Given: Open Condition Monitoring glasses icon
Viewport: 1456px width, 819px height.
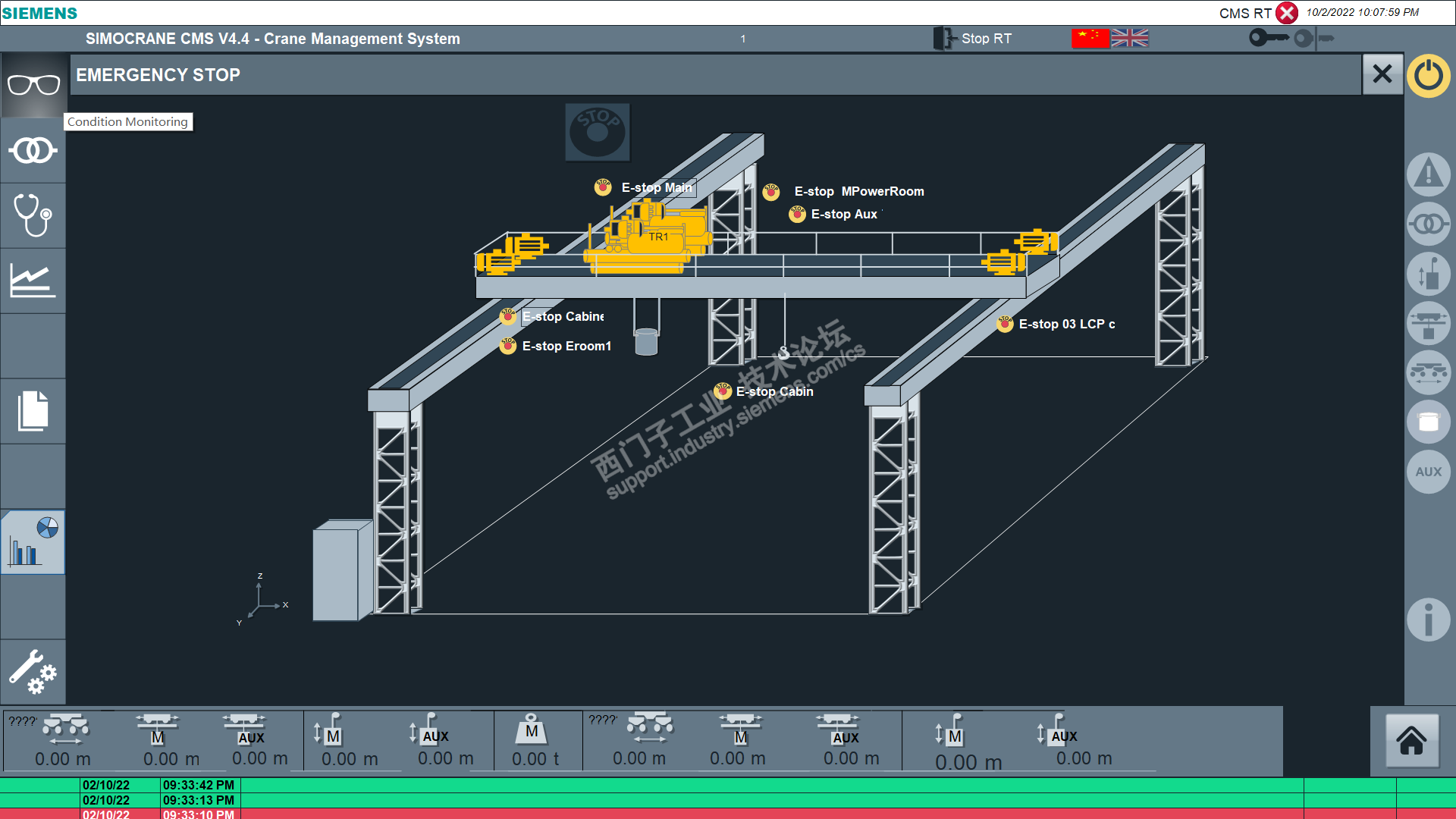Looking at the screenshot, I should 33,85.
